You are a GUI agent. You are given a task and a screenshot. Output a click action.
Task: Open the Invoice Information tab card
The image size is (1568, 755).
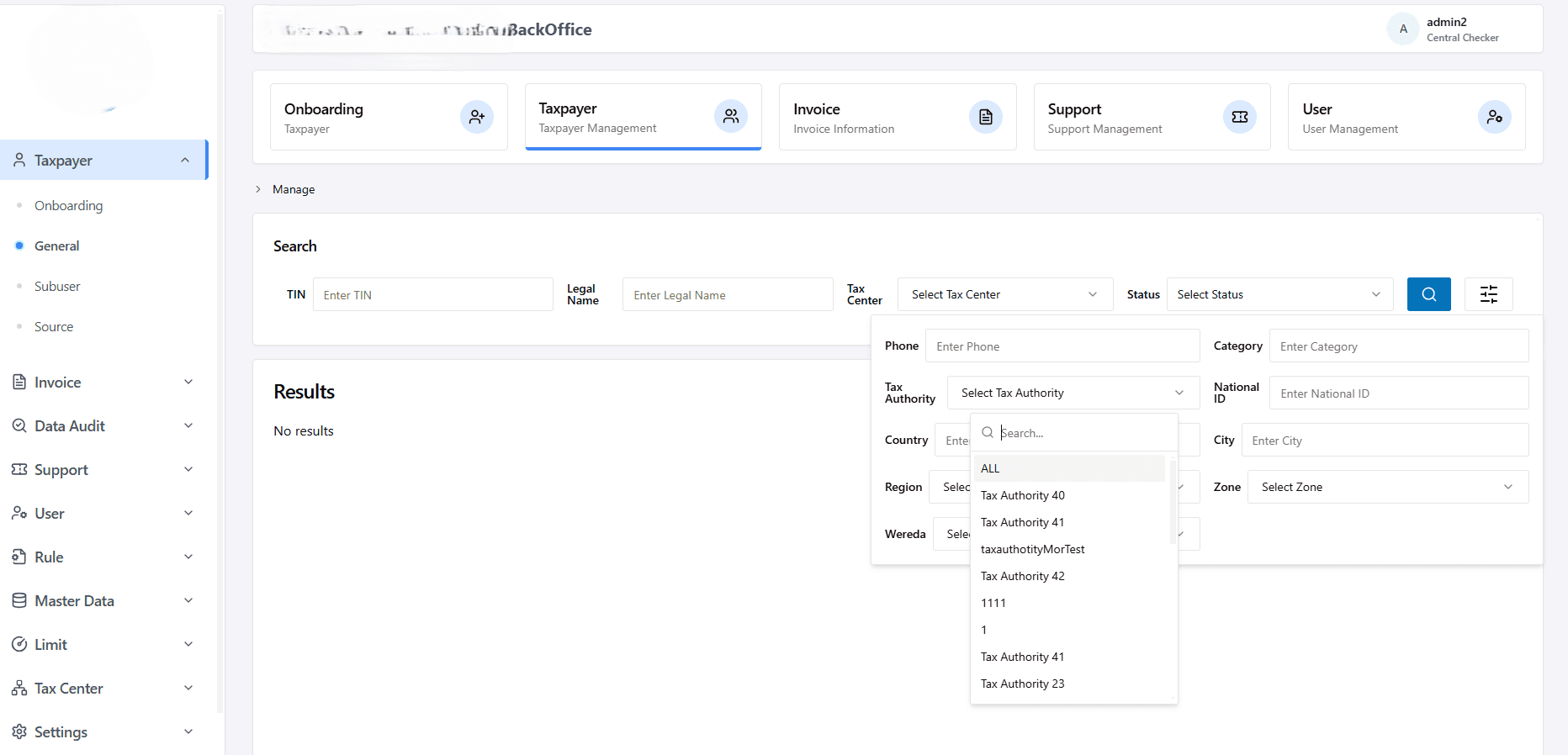(x=898, y=117)
